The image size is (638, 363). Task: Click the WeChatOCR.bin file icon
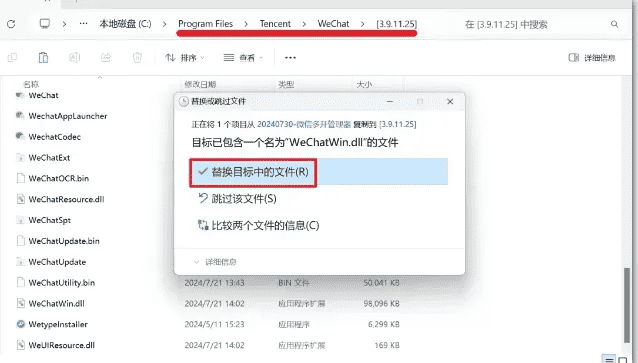(20, 178)
